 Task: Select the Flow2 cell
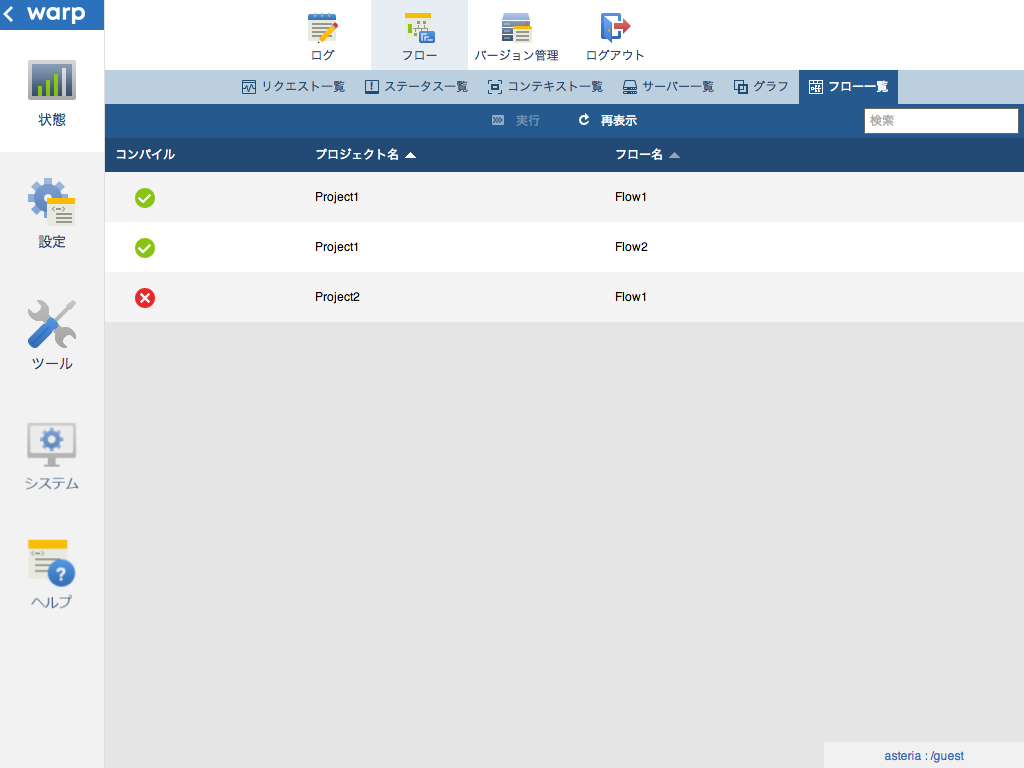point(631,247)
